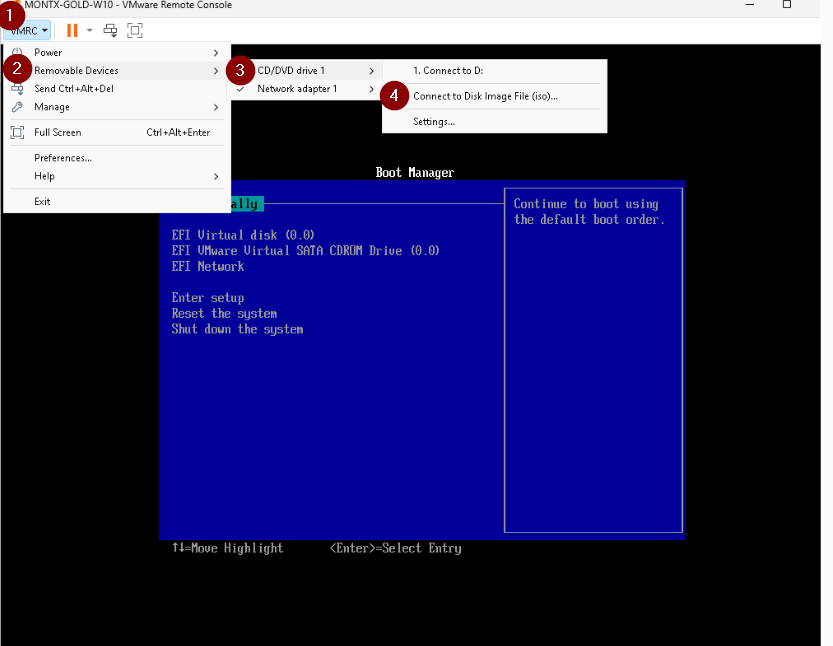The height and width of the screenshot is (646, 833).
Task: Click the Full Screen menu entry icon
Action: pyautogui.click(x=17, y=132)
